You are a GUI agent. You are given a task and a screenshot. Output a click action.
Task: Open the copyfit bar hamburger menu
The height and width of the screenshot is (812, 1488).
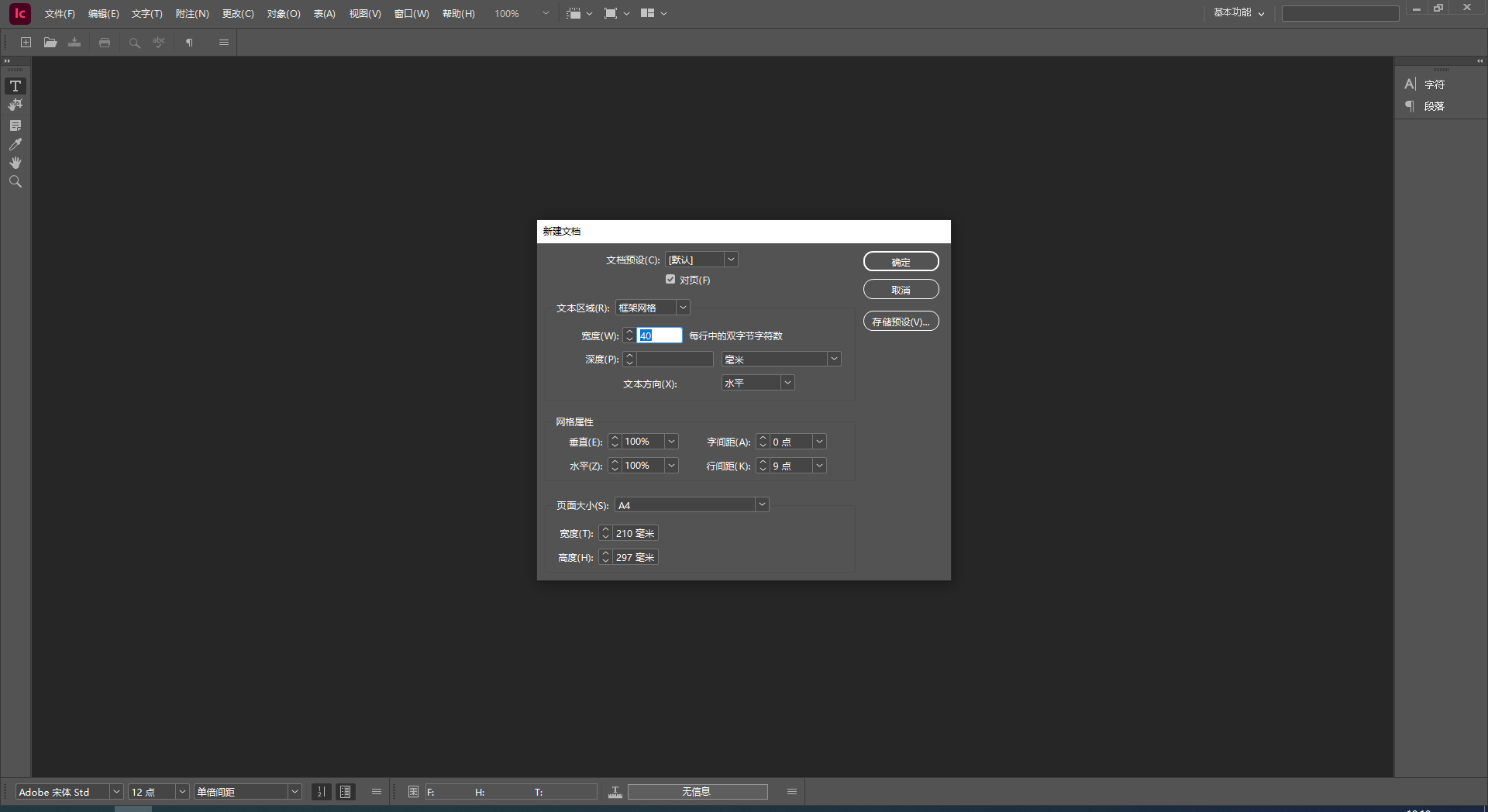[792, 792]
